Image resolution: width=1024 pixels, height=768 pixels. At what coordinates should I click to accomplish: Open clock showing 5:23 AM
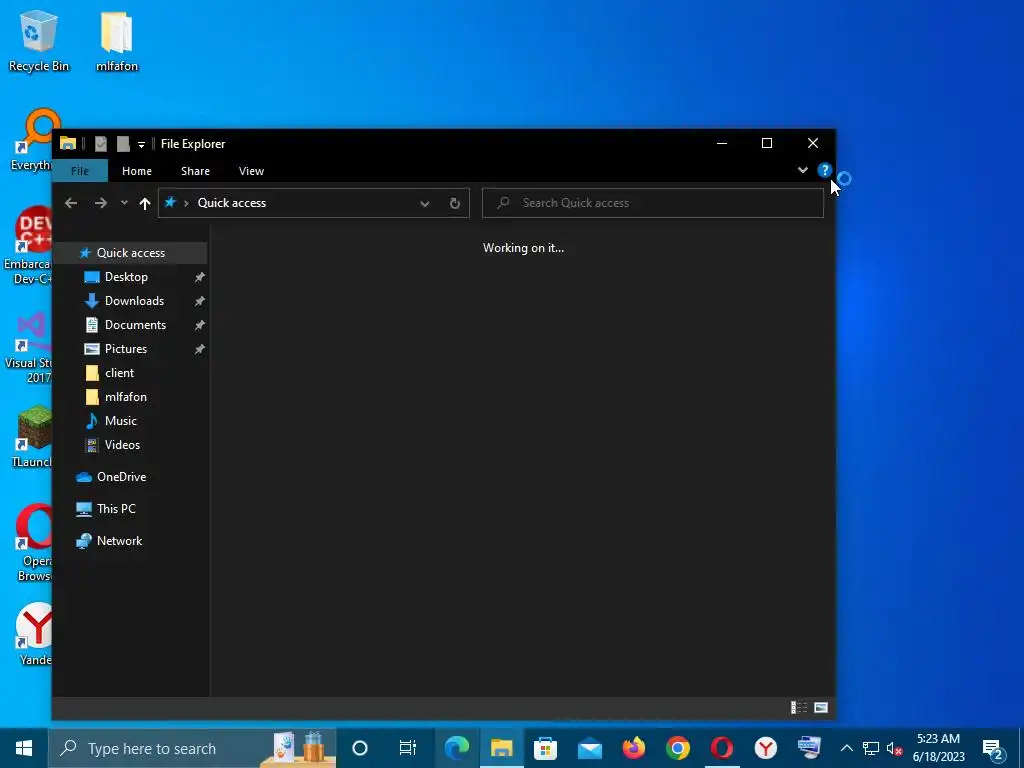(938, 748)
